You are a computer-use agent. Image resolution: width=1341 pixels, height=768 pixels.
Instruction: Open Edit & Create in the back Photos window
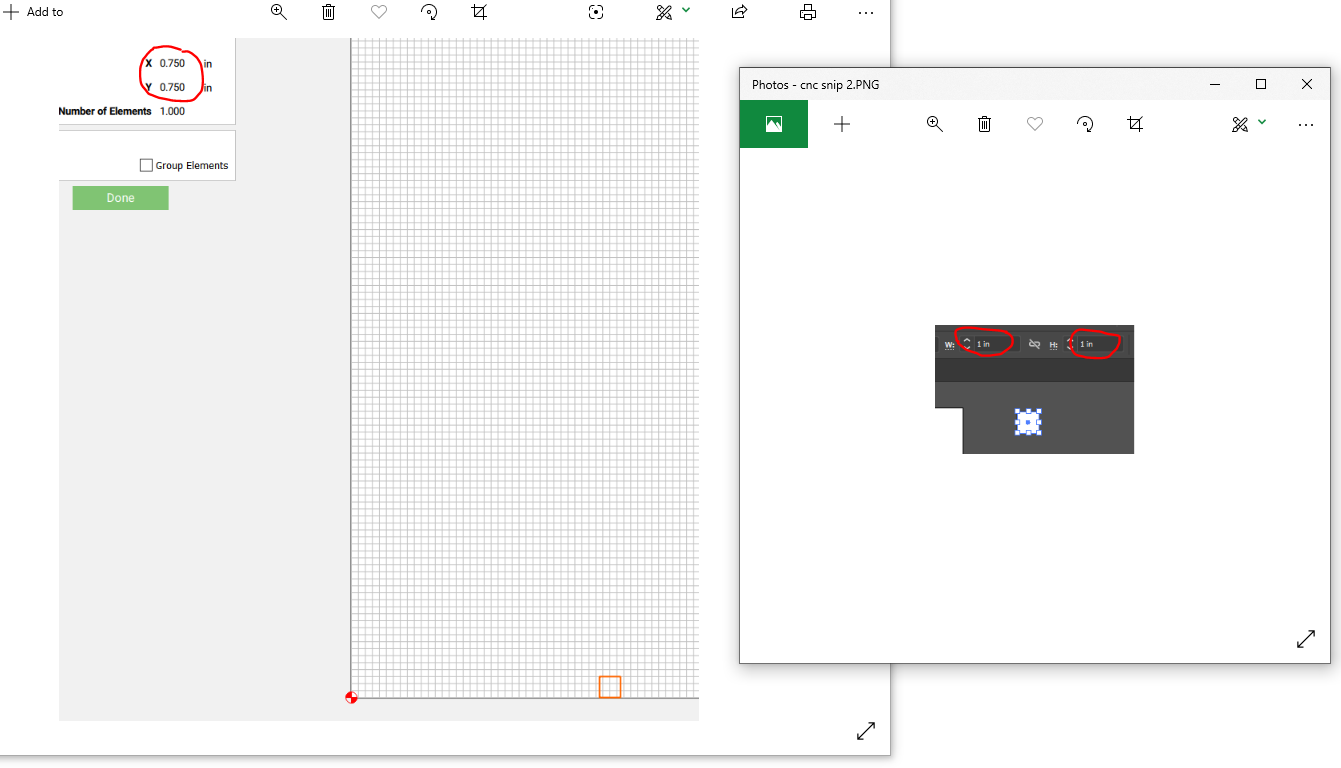point(664,12)
